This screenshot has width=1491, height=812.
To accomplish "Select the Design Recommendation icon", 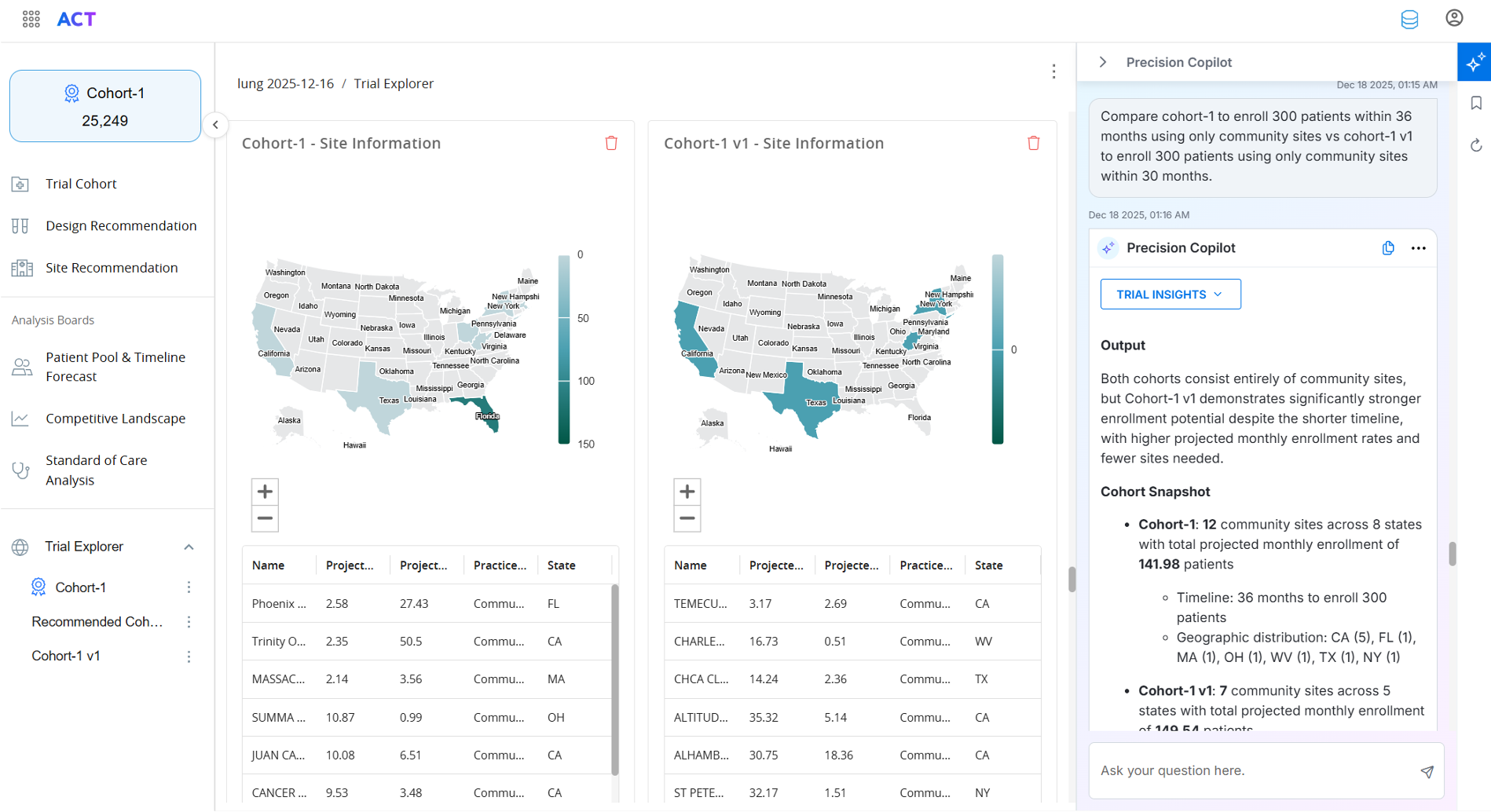I will coord(21,225).
